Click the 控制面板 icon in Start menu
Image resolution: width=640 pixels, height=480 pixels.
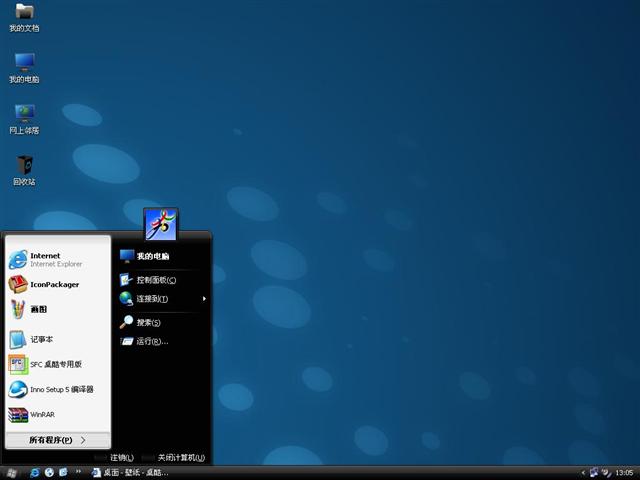coord(126,280)
